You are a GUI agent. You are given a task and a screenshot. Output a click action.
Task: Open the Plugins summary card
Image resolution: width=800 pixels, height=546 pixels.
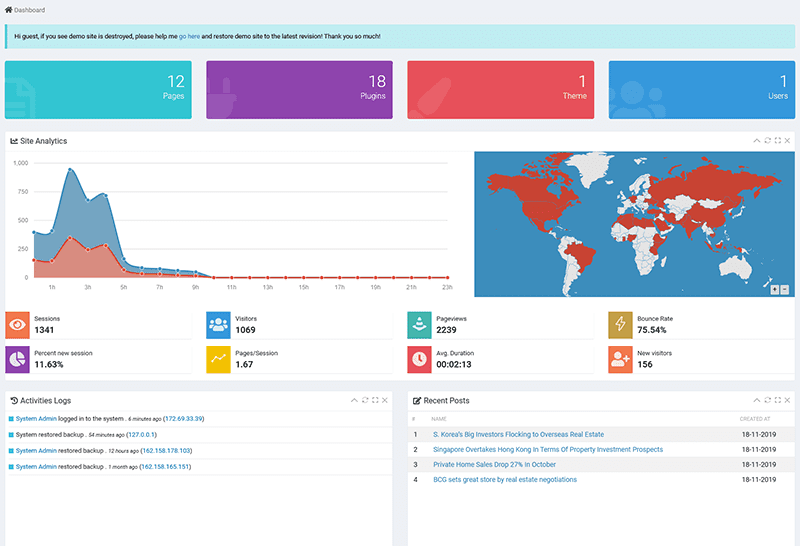299,90
